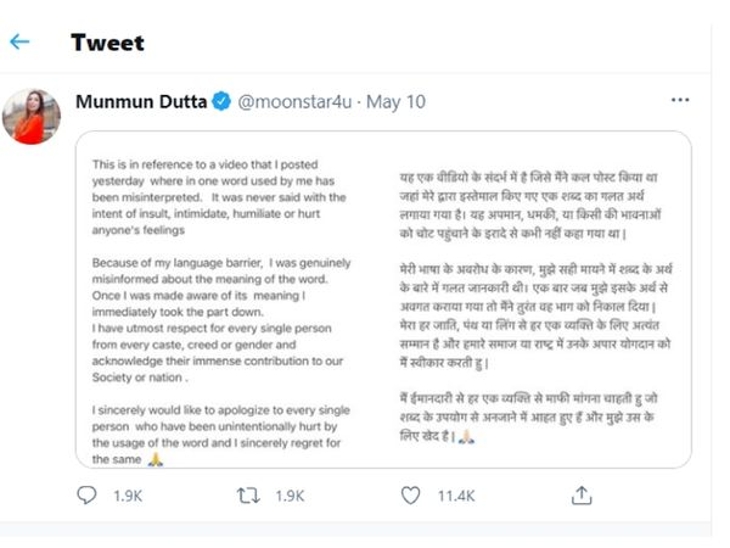
Task: Click the folded hands emoji after English text
Action: (x=154, y=459)
